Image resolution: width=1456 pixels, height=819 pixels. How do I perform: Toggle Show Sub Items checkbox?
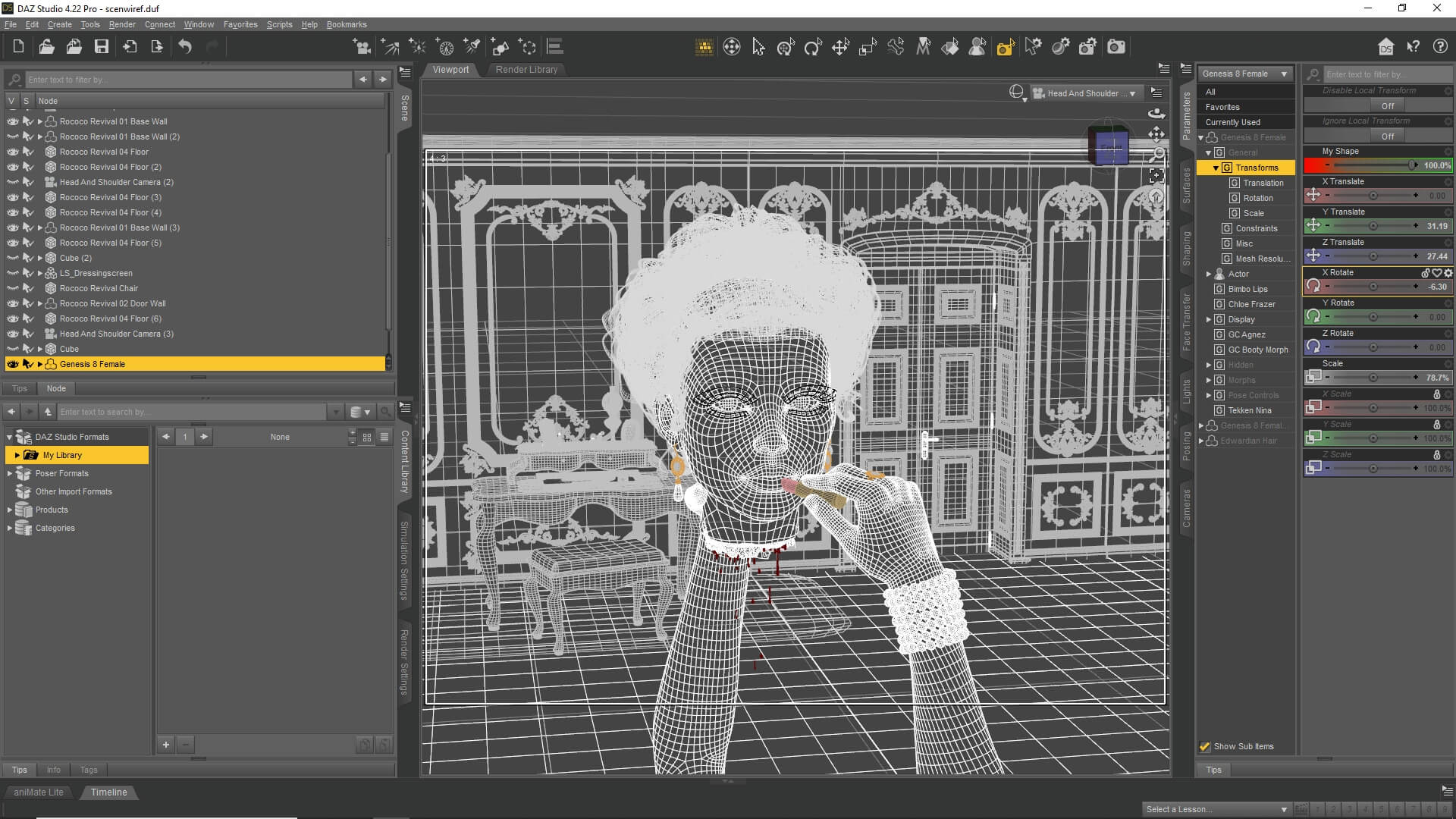coord(1205,747)
